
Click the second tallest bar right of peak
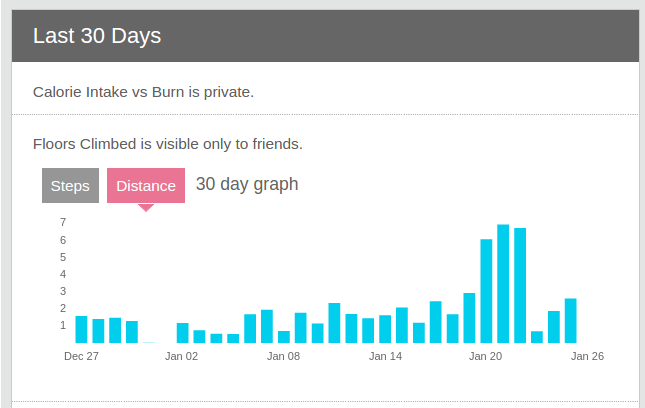[x=520, y=285]
